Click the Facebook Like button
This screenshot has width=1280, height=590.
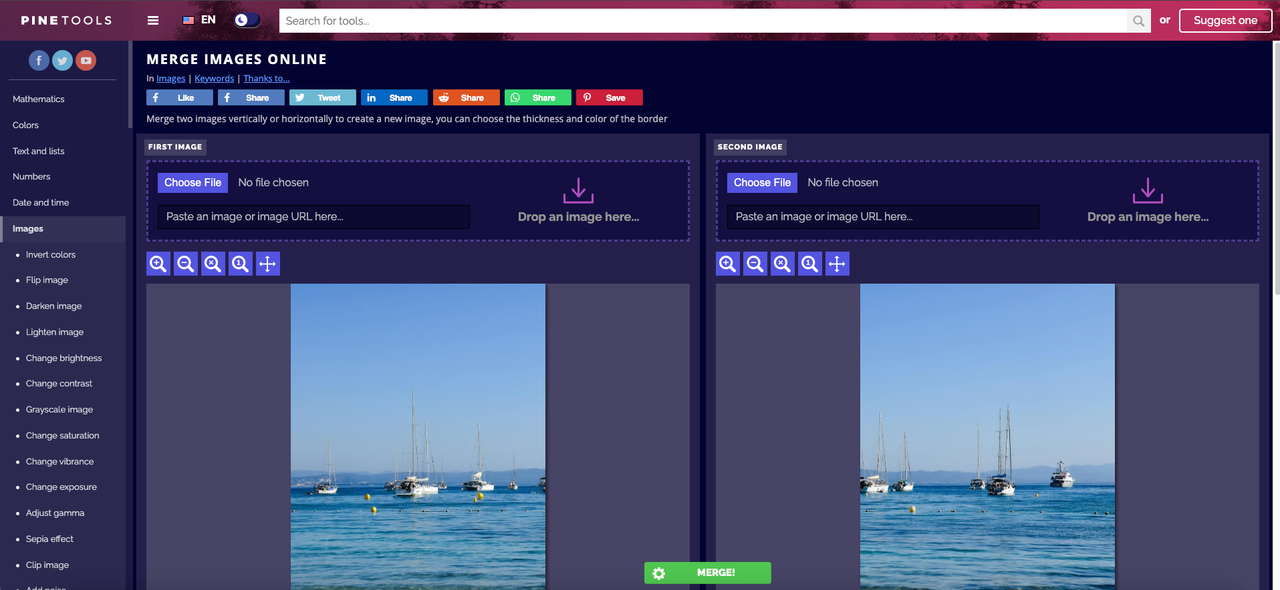[179, 98]
